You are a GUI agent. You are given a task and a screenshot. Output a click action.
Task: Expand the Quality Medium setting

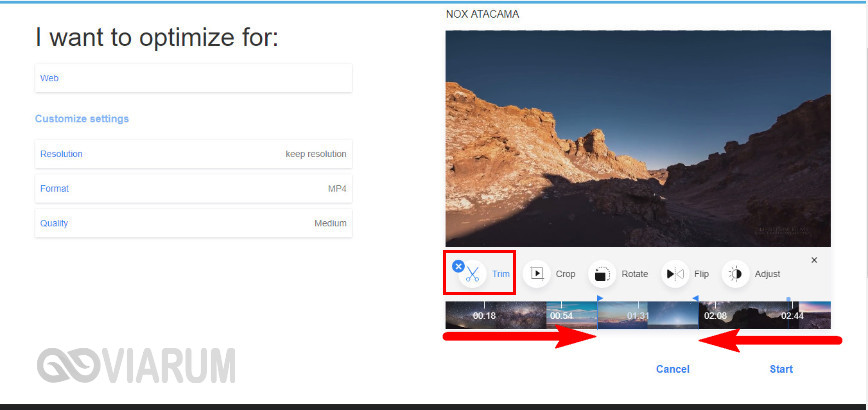(193, 223)
